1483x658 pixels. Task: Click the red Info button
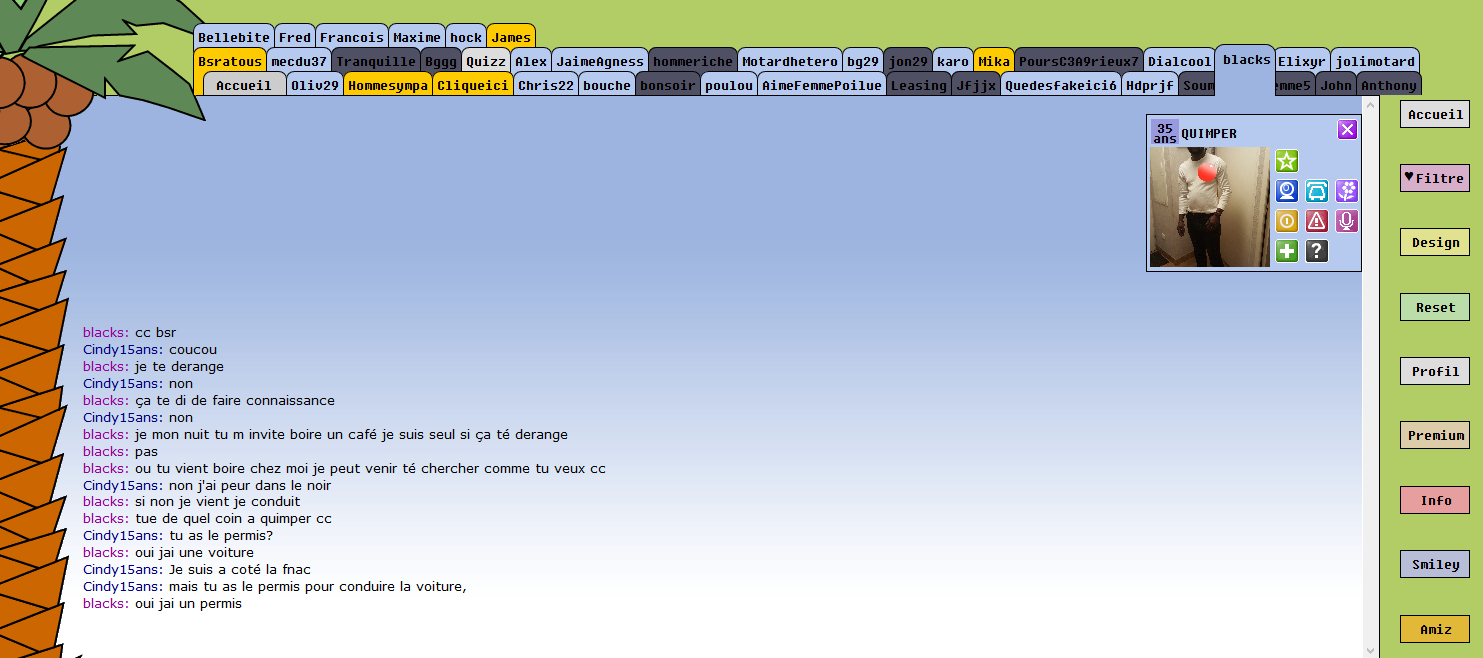pyautogui.click(x=1435, y=500)
